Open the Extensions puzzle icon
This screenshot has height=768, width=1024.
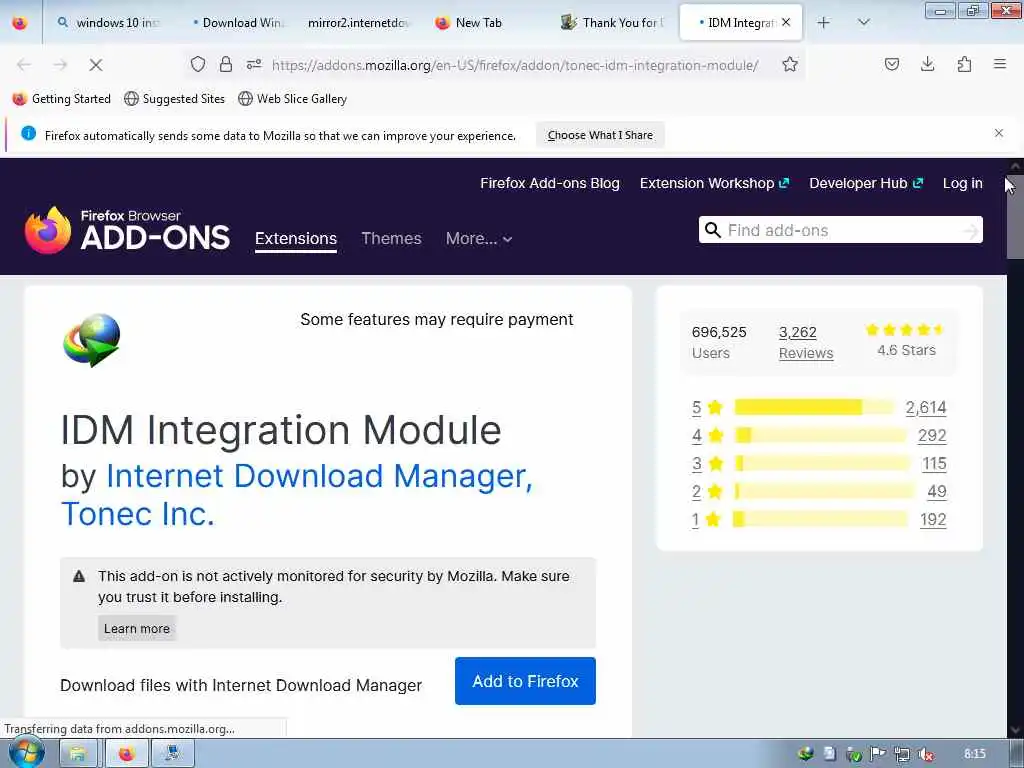(x=964, y=64)
